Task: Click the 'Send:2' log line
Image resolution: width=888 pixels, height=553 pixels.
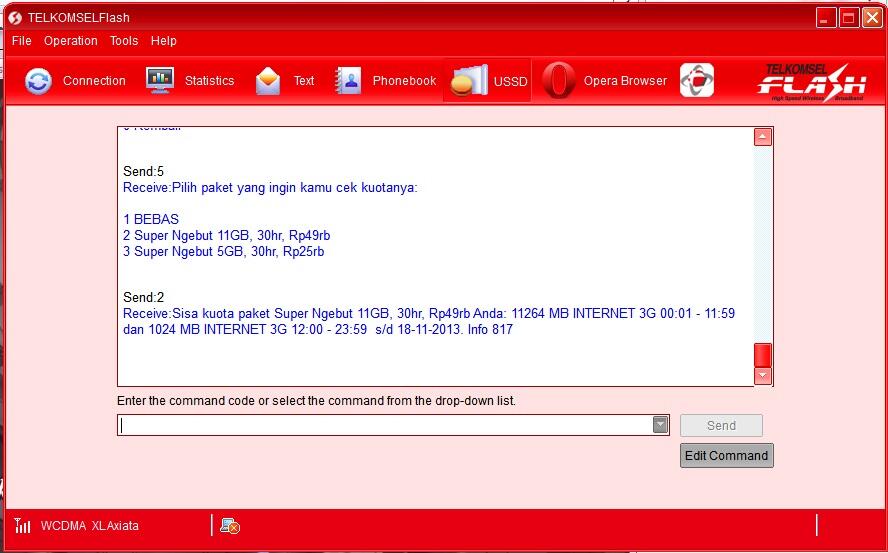Action: tap(143, 297)
